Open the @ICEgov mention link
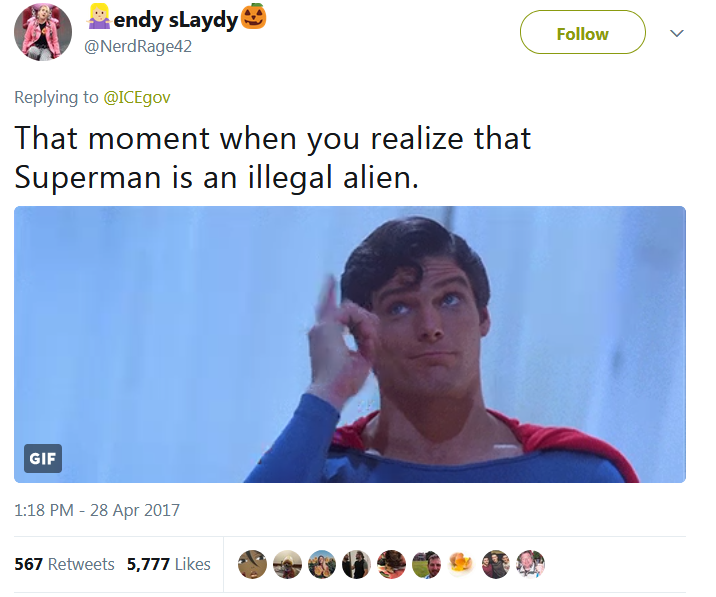The image size is (716, 597). pos(137,97)
